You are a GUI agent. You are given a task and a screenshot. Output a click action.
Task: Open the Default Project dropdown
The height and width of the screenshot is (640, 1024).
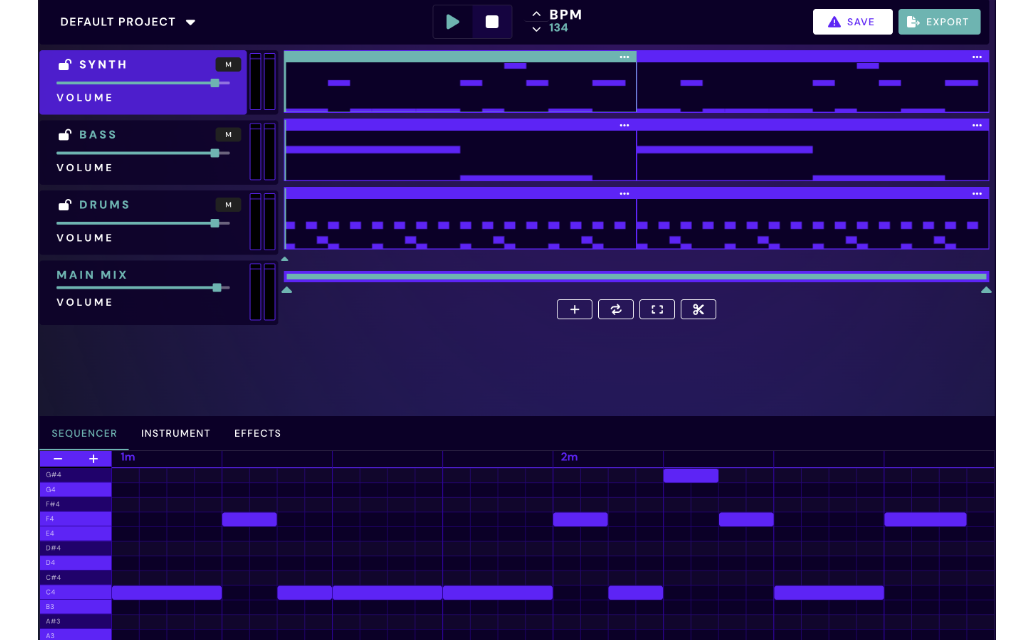click(127, 22)
